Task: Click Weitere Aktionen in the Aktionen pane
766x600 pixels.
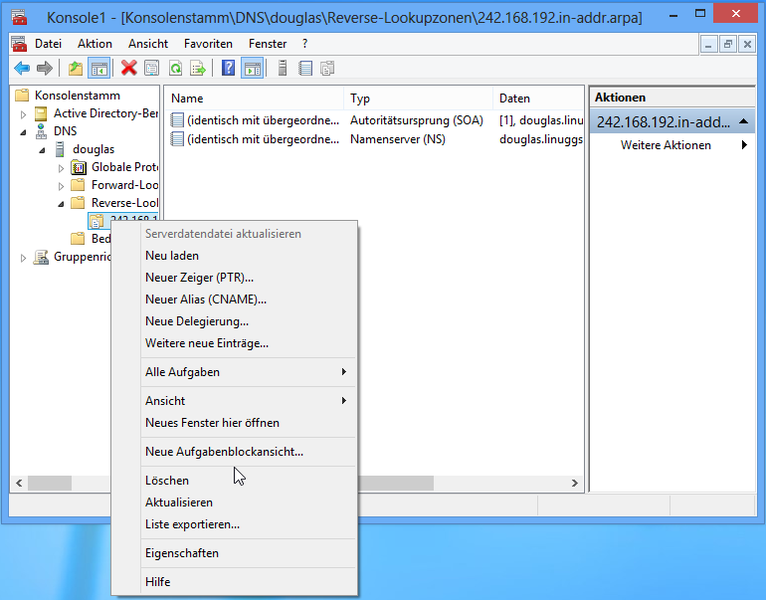Action: [x=666, y=145]
